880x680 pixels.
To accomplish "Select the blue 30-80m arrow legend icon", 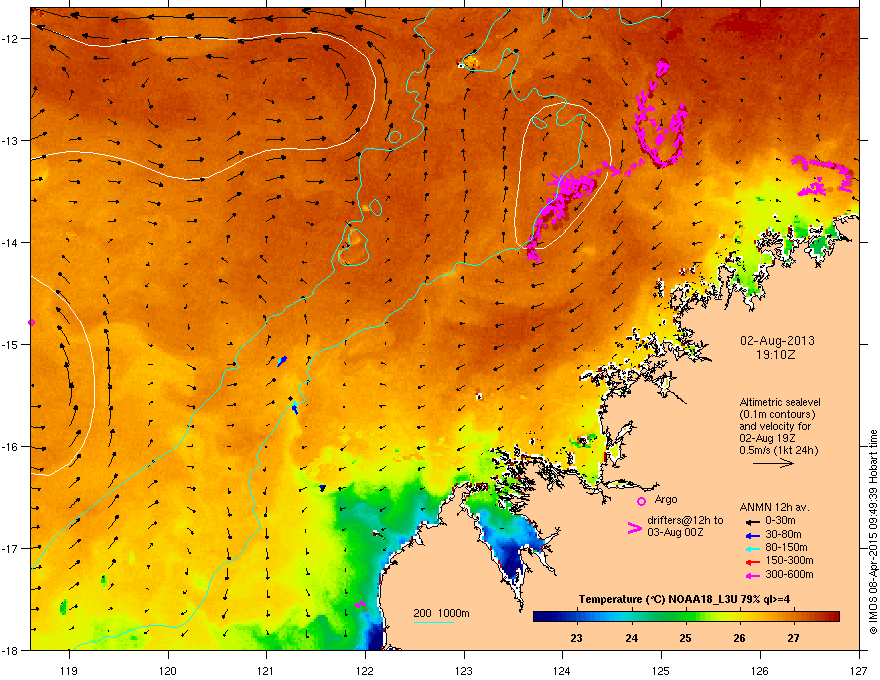I will pyautogui.click(x=751, y=535).
